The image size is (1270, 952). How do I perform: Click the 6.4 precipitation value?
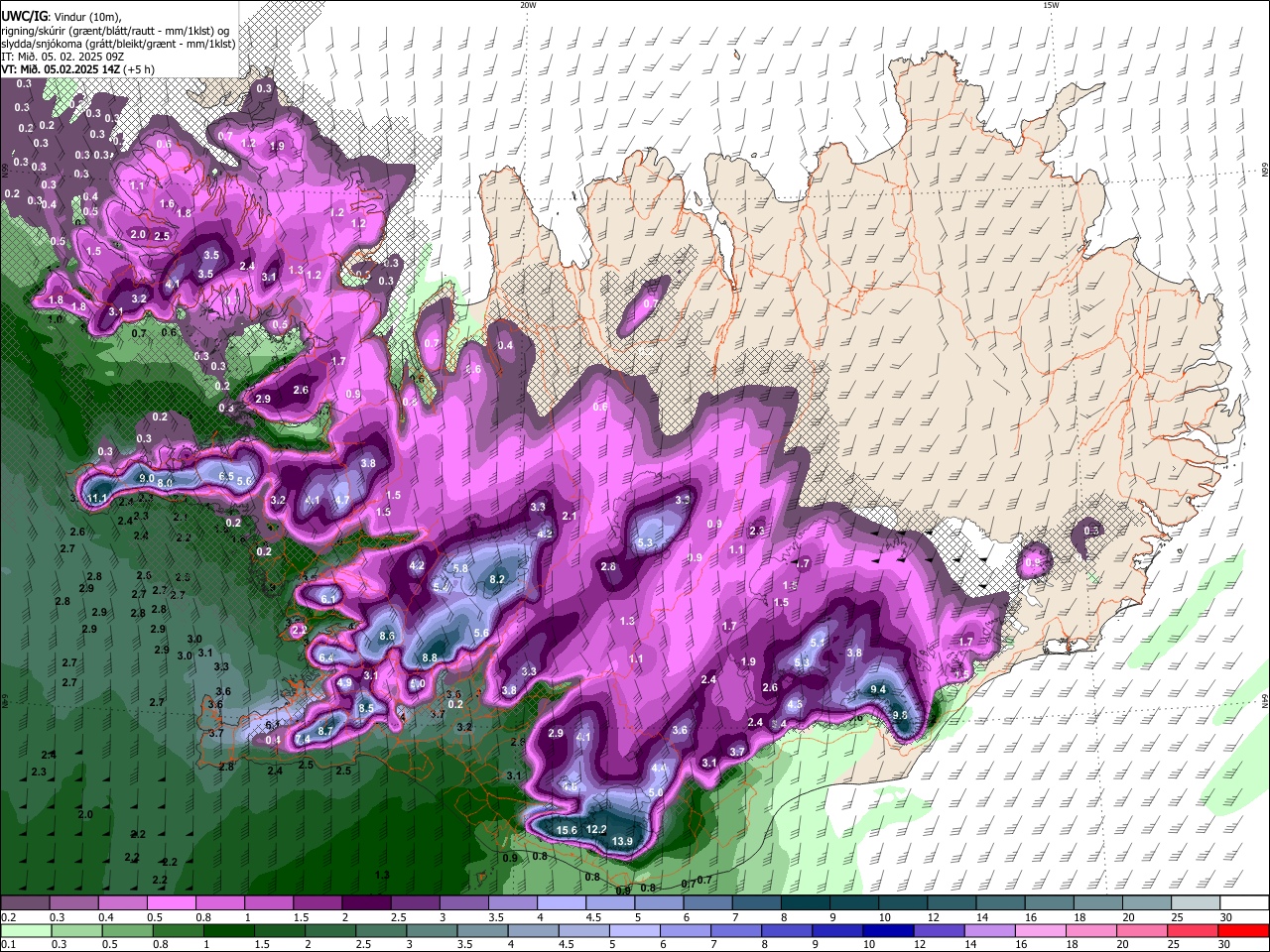[325, 657]
